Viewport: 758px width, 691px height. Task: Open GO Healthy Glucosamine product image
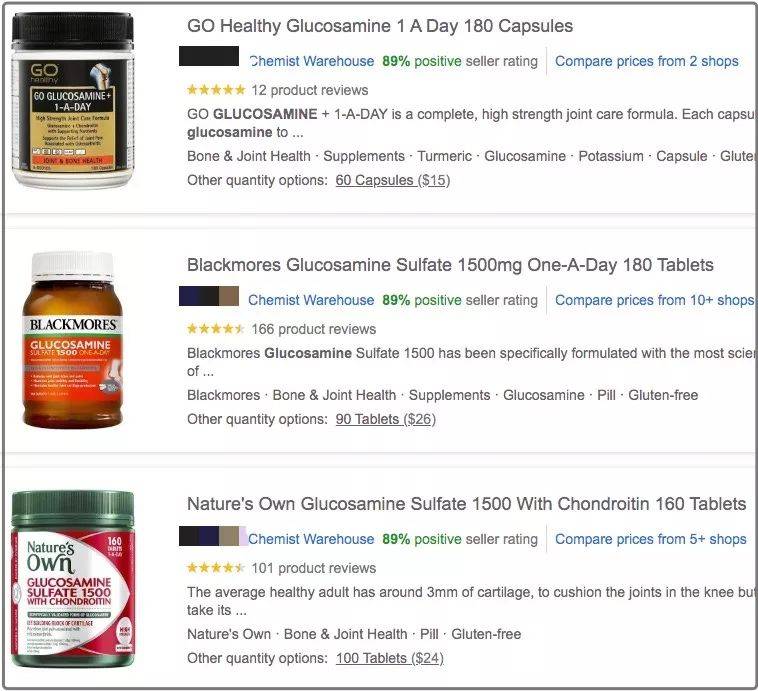tap(73, 100)
